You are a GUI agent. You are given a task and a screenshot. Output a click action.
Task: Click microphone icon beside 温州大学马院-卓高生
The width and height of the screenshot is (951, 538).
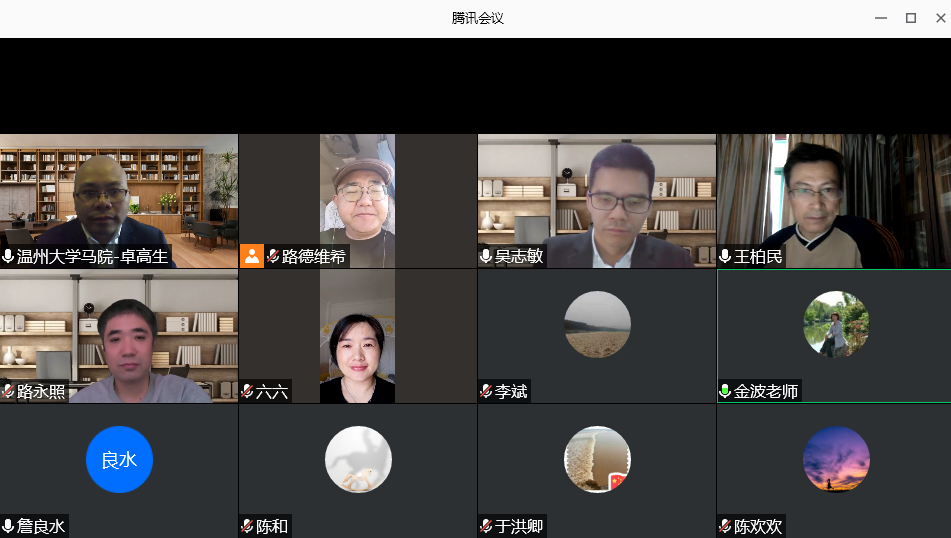click(8, 257)
